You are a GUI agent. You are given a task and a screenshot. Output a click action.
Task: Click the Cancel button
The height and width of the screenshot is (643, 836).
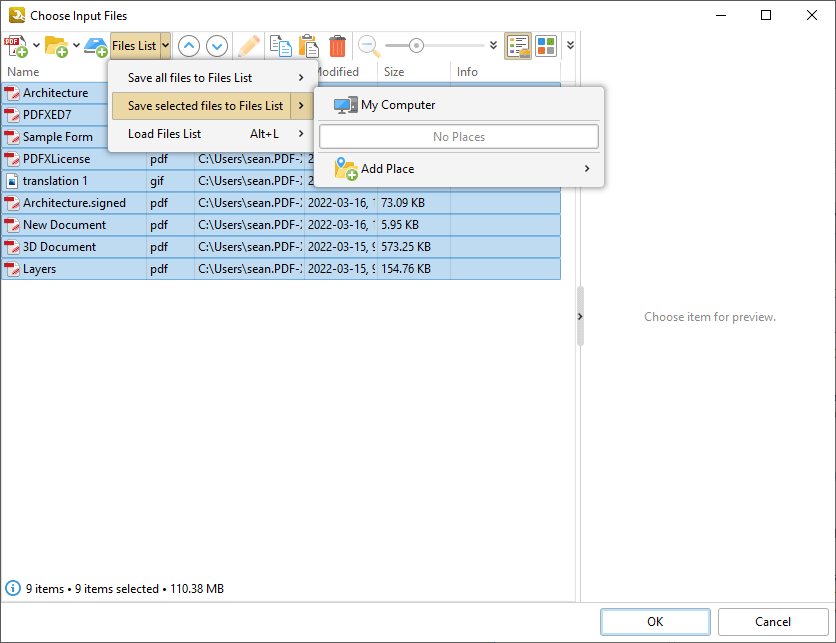click(773, 622)
